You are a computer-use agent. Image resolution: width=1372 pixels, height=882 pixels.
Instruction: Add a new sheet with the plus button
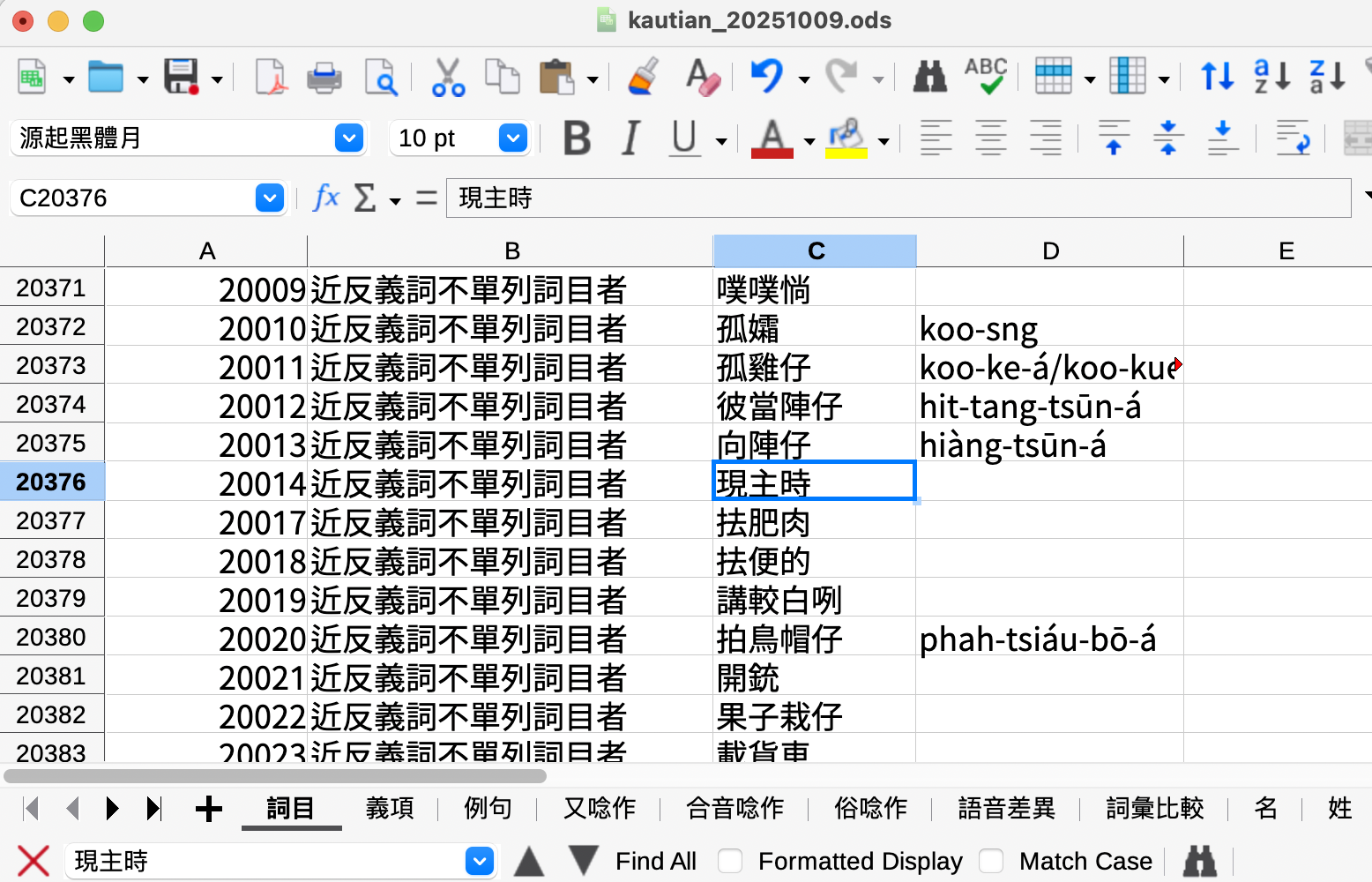click(209, 808)
